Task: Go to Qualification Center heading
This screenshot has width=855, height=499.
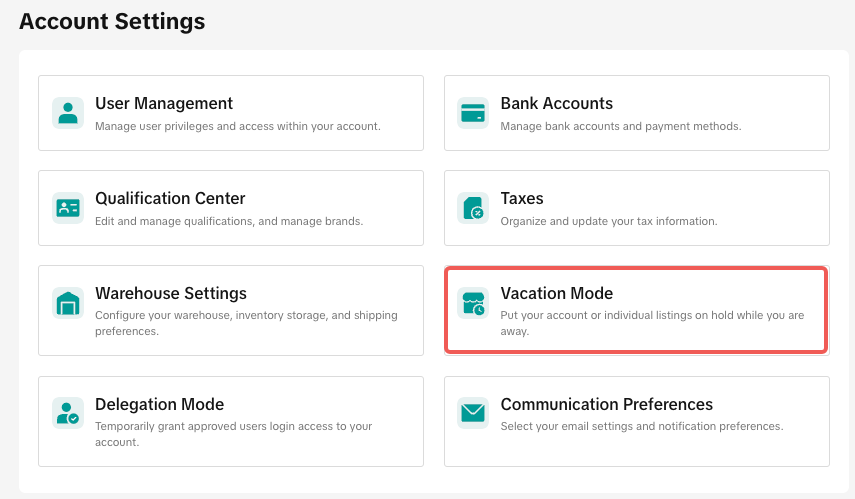Action: pos(170,198)
